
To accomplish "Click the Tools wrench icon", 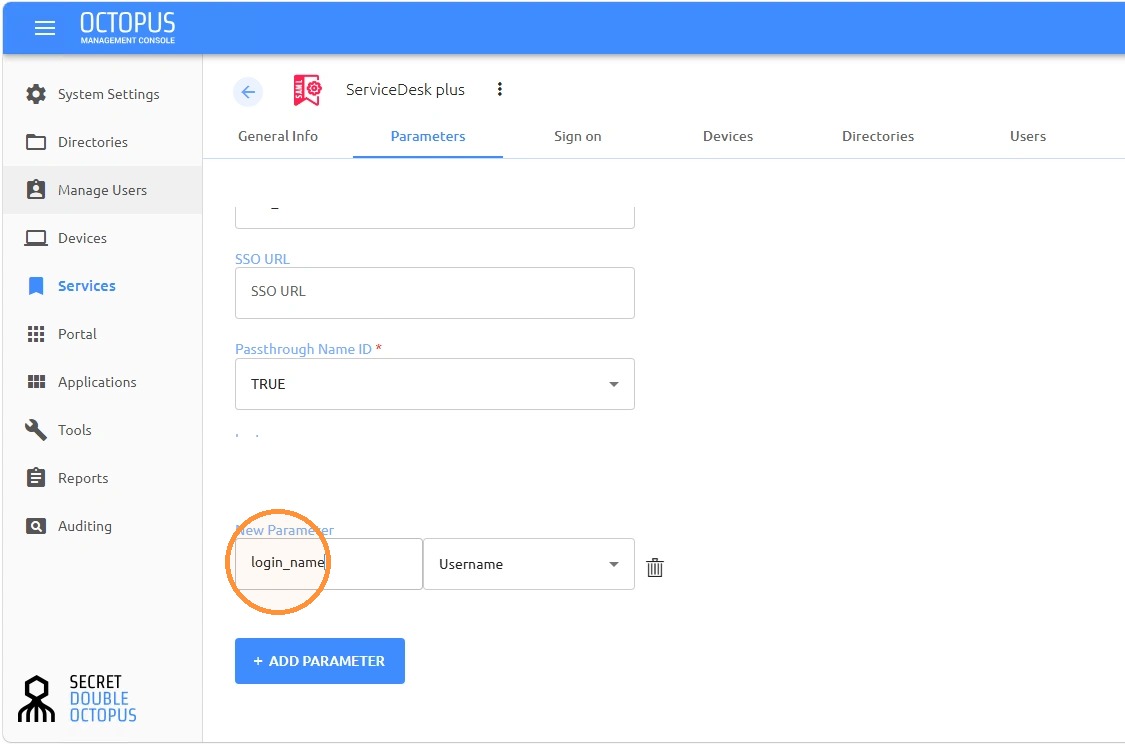I will 36,430.
